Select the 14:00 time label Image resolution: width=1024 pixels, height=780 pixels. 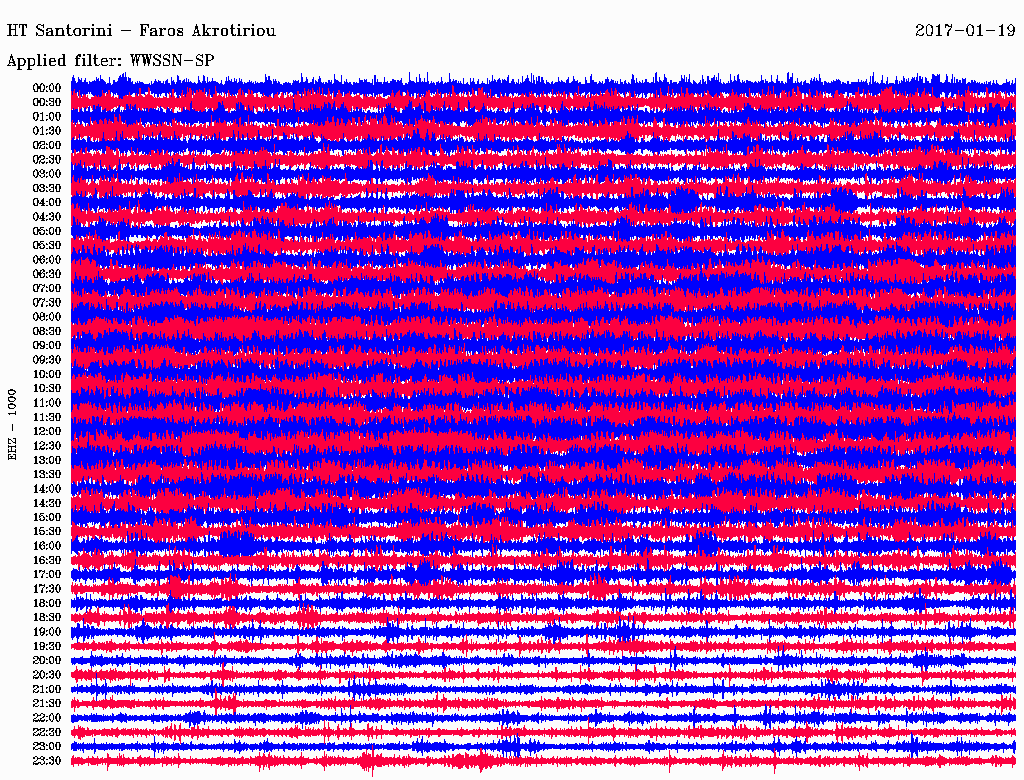[x=47, y=489]
